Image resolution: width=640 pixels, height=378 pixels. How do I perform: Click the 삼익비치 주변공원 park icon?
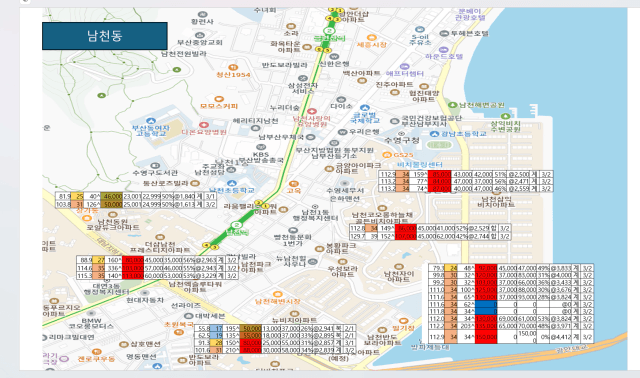505,116
